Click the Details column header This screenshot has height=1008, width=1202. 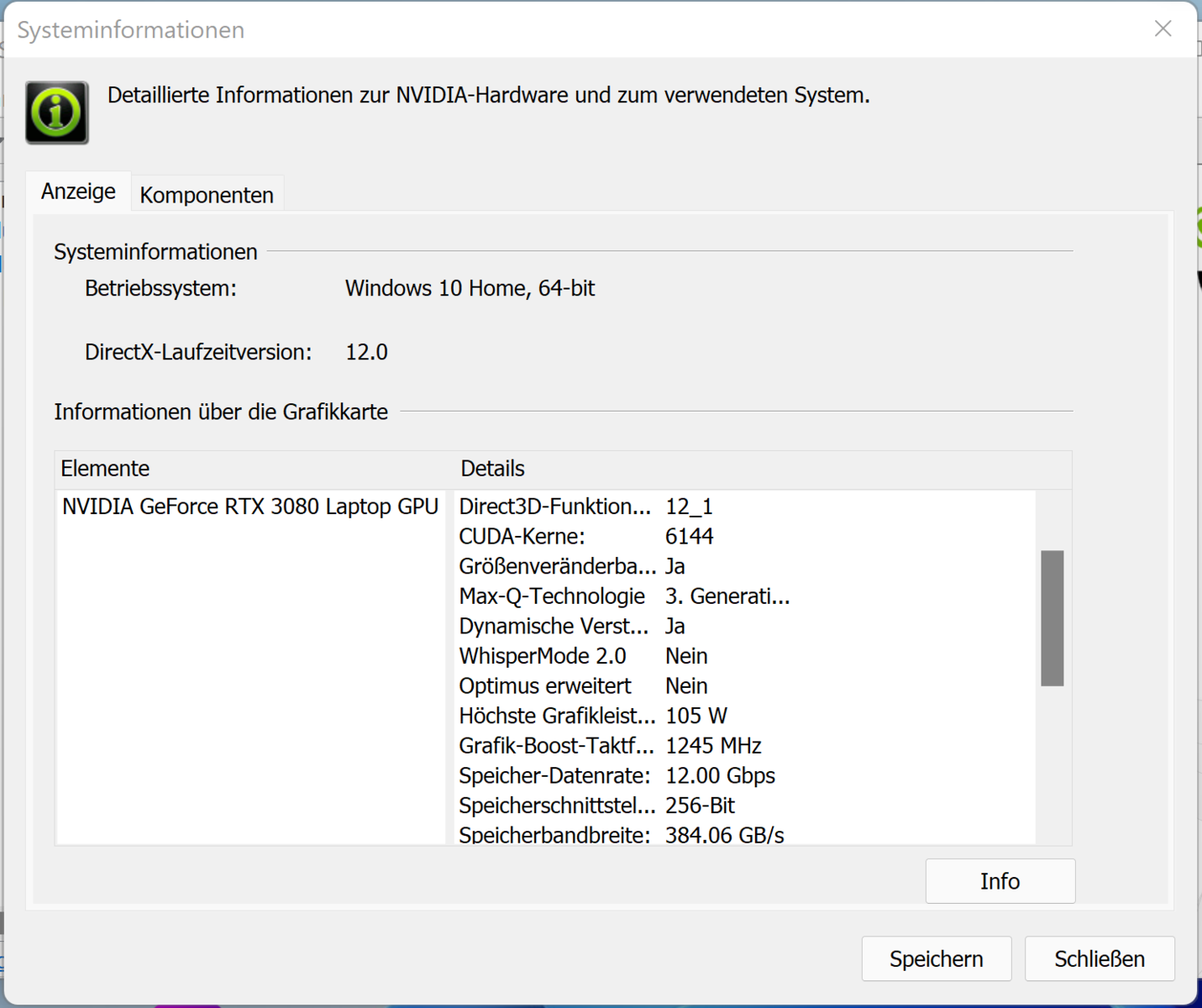tap(493, 469)
